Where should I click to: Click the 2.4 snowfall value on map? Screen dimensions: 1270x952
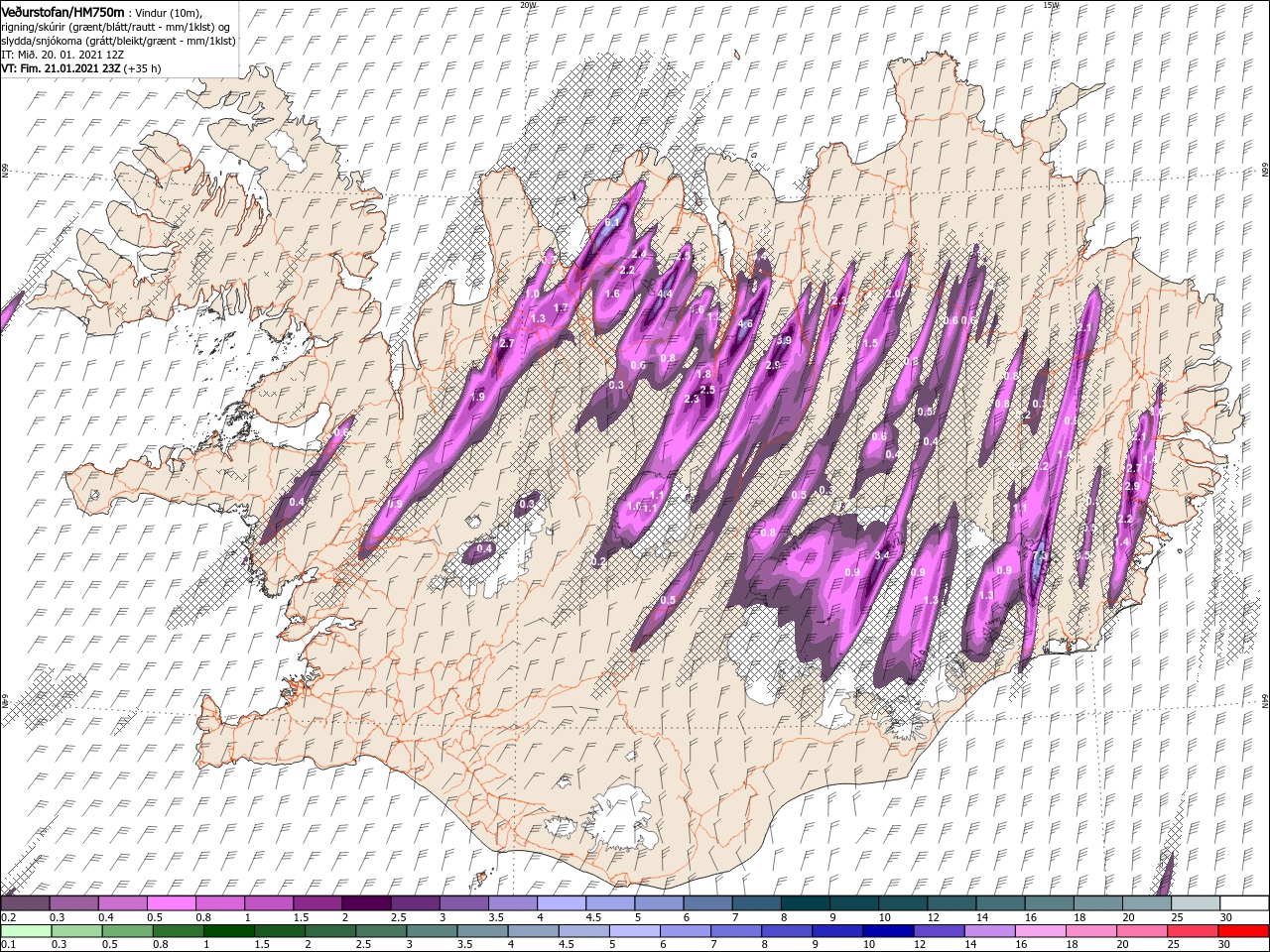click(x=639, y=254)
